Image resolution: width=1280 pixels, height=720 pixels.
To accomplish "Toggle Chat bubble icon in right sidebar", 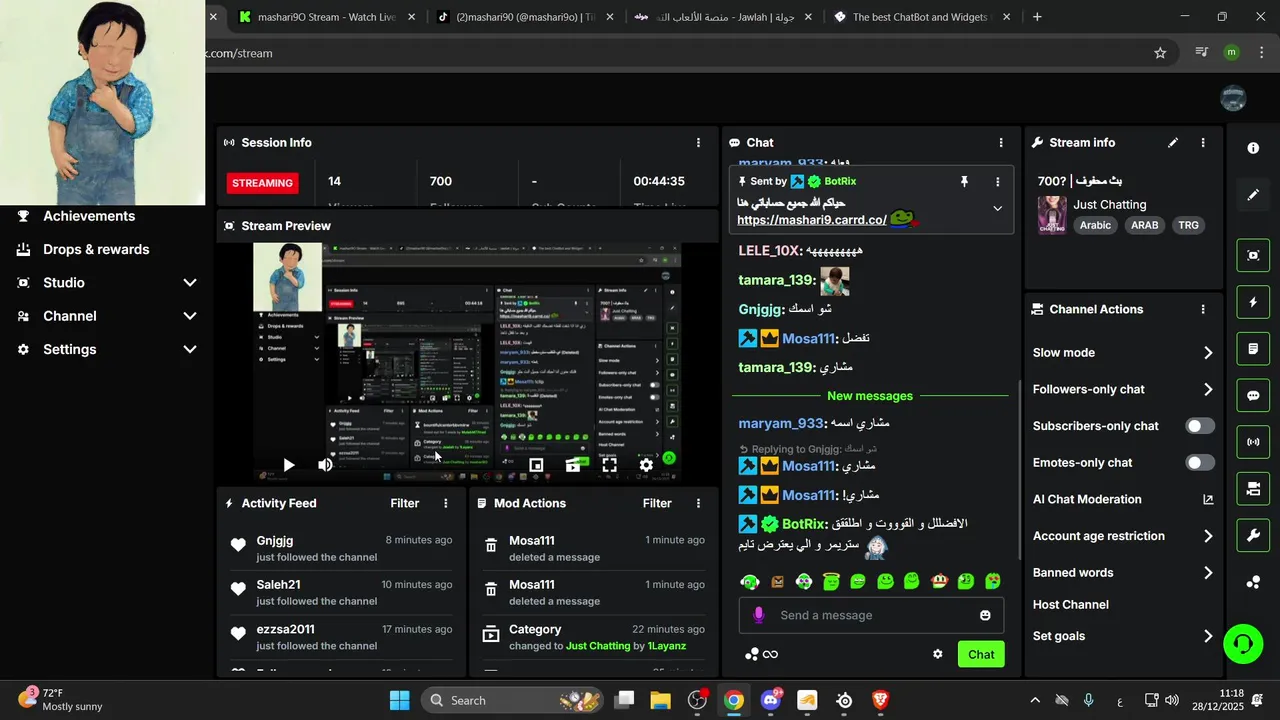I will point(1253,395).
